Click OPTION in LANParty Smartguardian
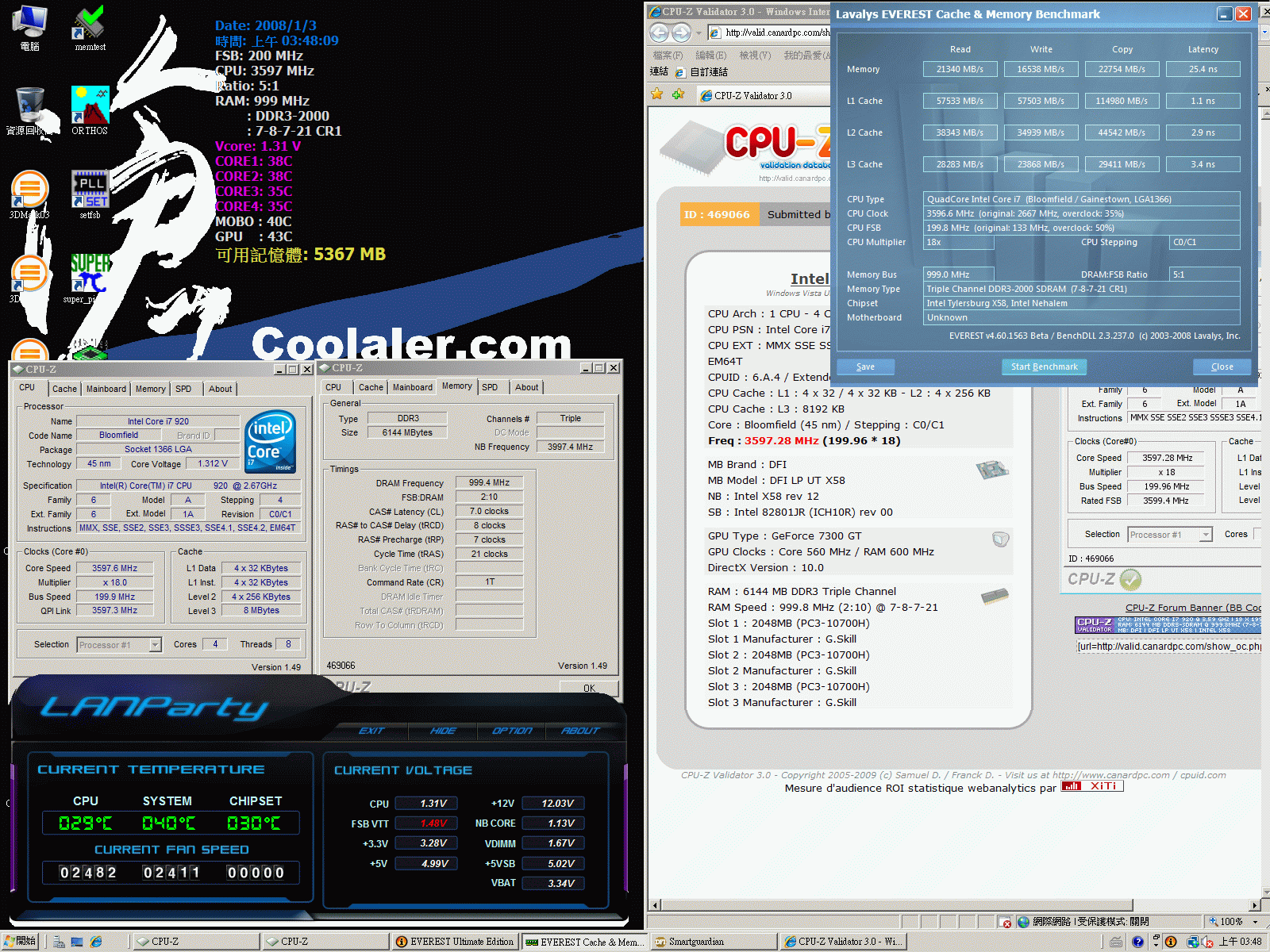The height and width of the screenshot is (952, 1270). [512, 731]
